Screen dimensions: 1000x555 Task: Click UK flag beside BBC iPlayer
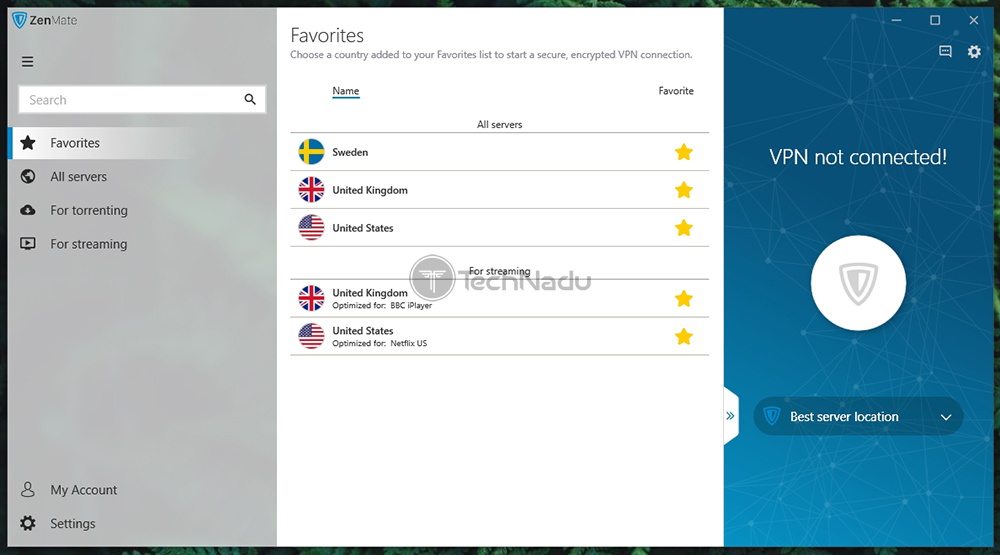[x=311, y=298]
